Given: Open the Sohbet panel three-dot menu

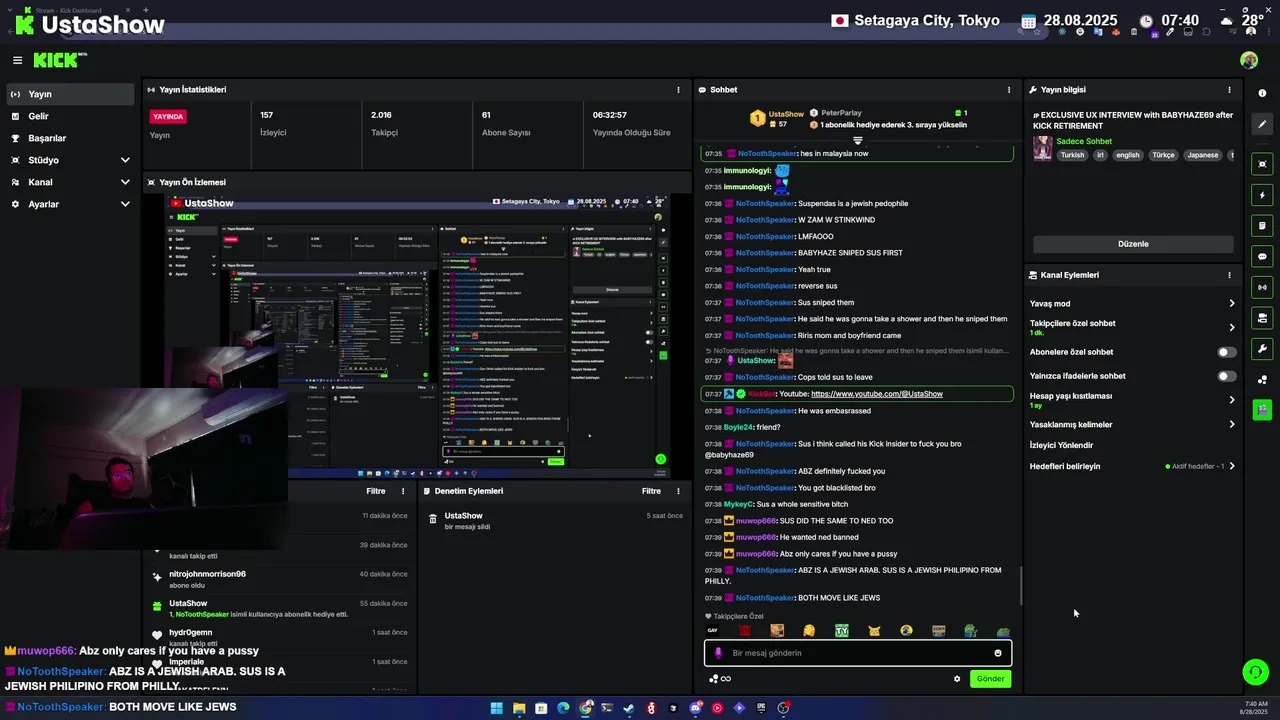Looking at the screenshot, I should (1009, 90).
